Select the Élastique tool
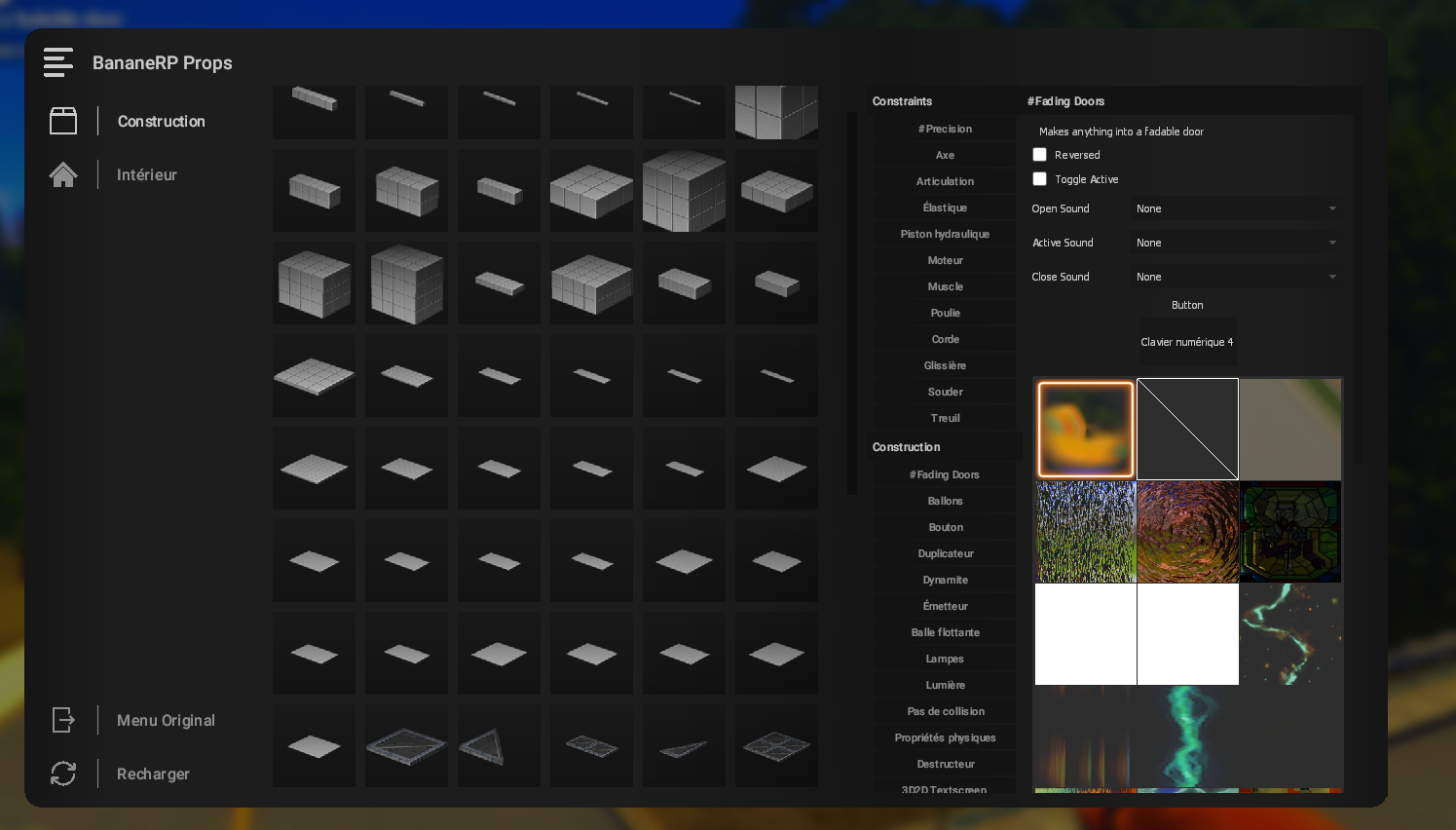This screenshot has height=830, width=1456. (945, 207)
